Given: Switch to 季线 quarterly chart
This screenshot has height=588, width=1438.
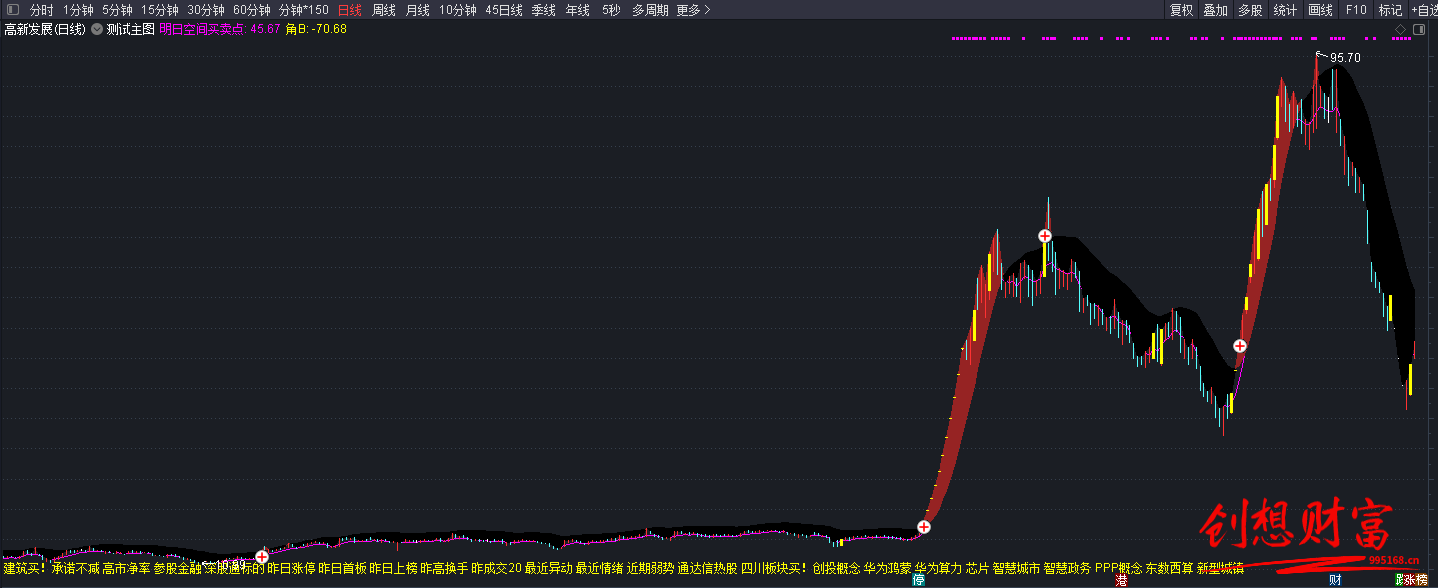Looking at the screenshot, I should click(543, 10).
